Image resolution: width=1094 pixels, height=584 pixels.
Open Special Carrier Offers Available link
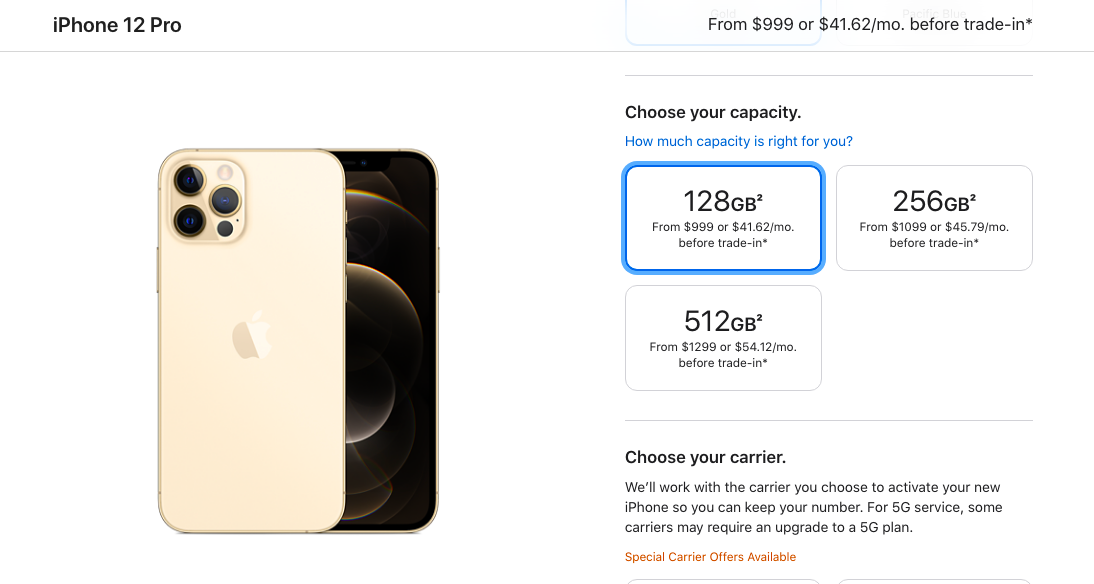(710, 557)
